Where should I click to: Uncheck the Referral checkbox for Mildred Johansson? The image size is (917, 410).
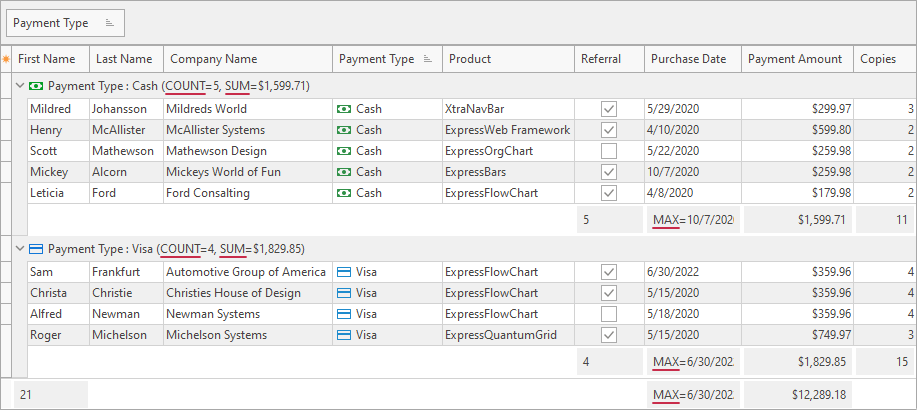point(609,109)
